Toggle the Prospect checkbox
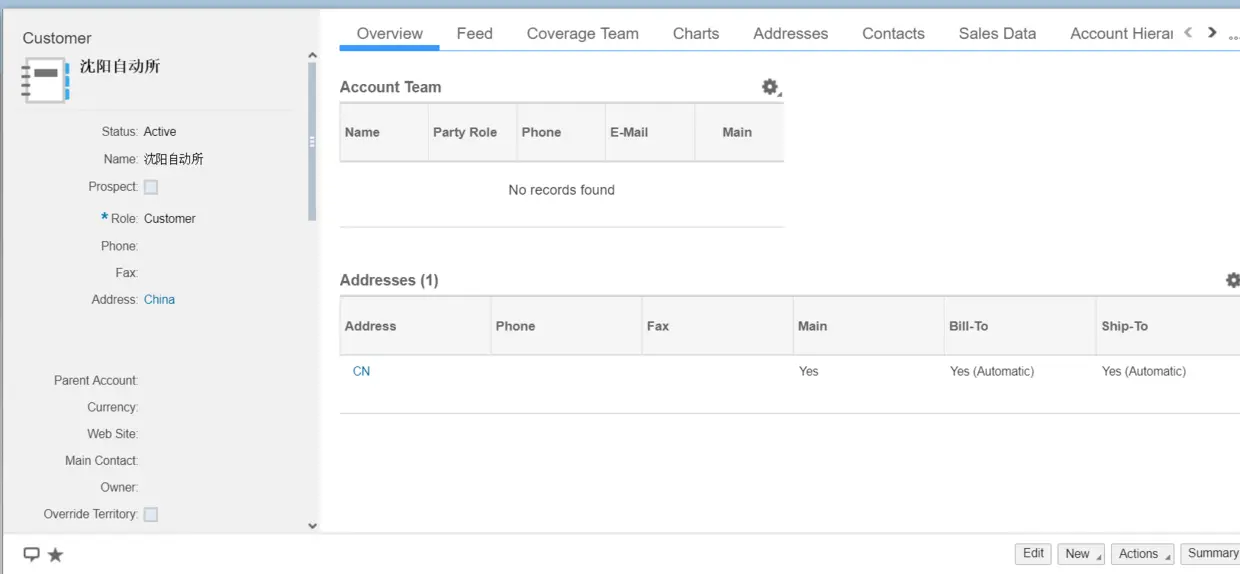 point(151,187)
